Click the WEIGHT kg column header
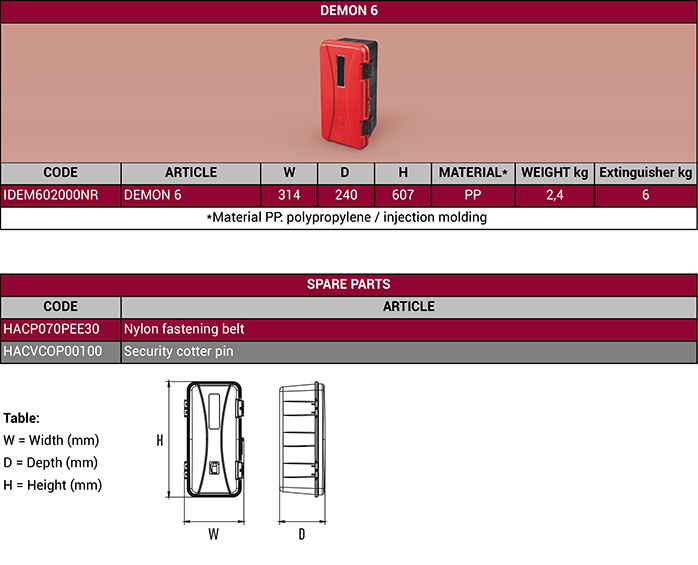Viewport: 698px width, 565px height. (x=555, y=173)
